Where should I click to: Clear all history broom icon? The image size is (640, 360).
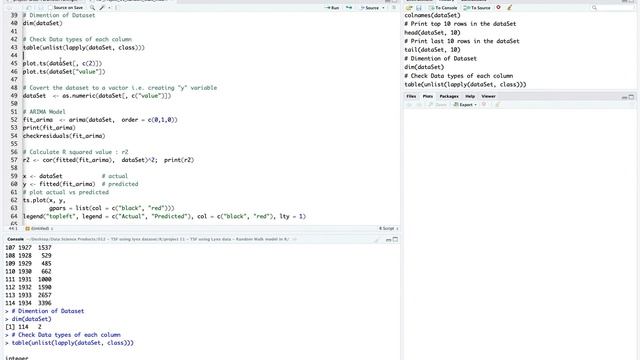coord(509,8)
